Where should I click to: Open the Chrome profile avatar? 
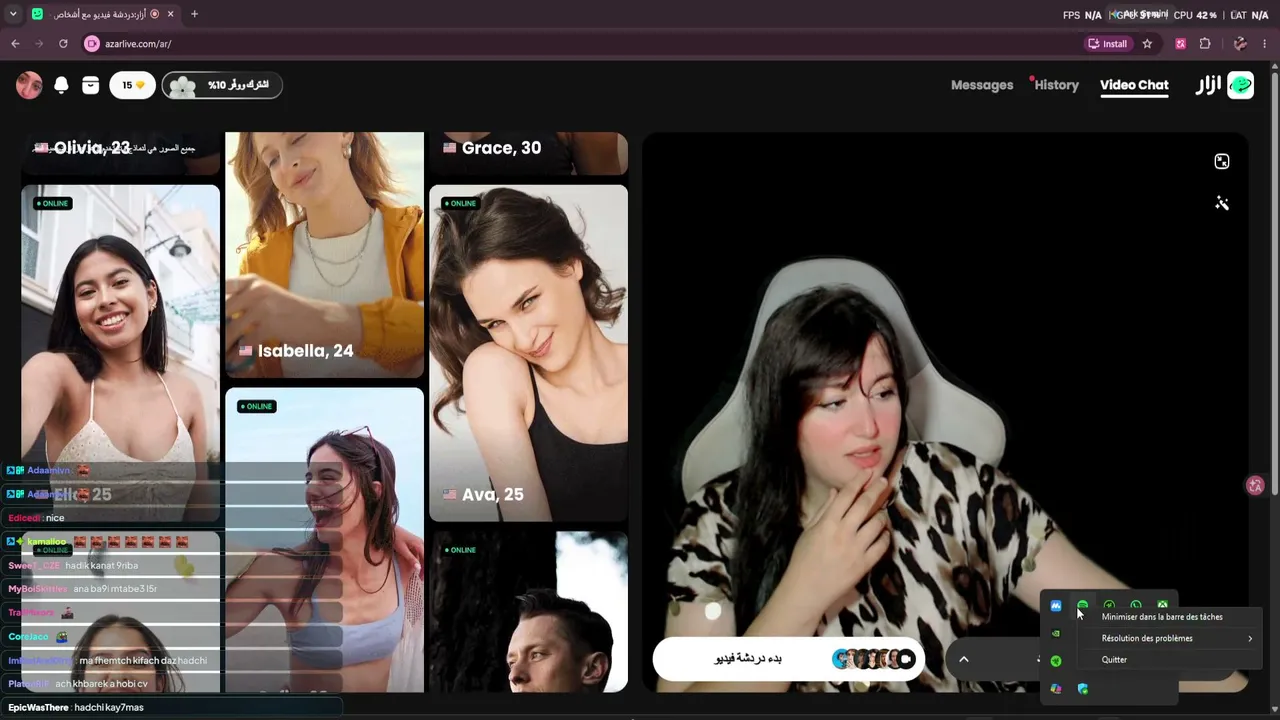[1240, 44]
